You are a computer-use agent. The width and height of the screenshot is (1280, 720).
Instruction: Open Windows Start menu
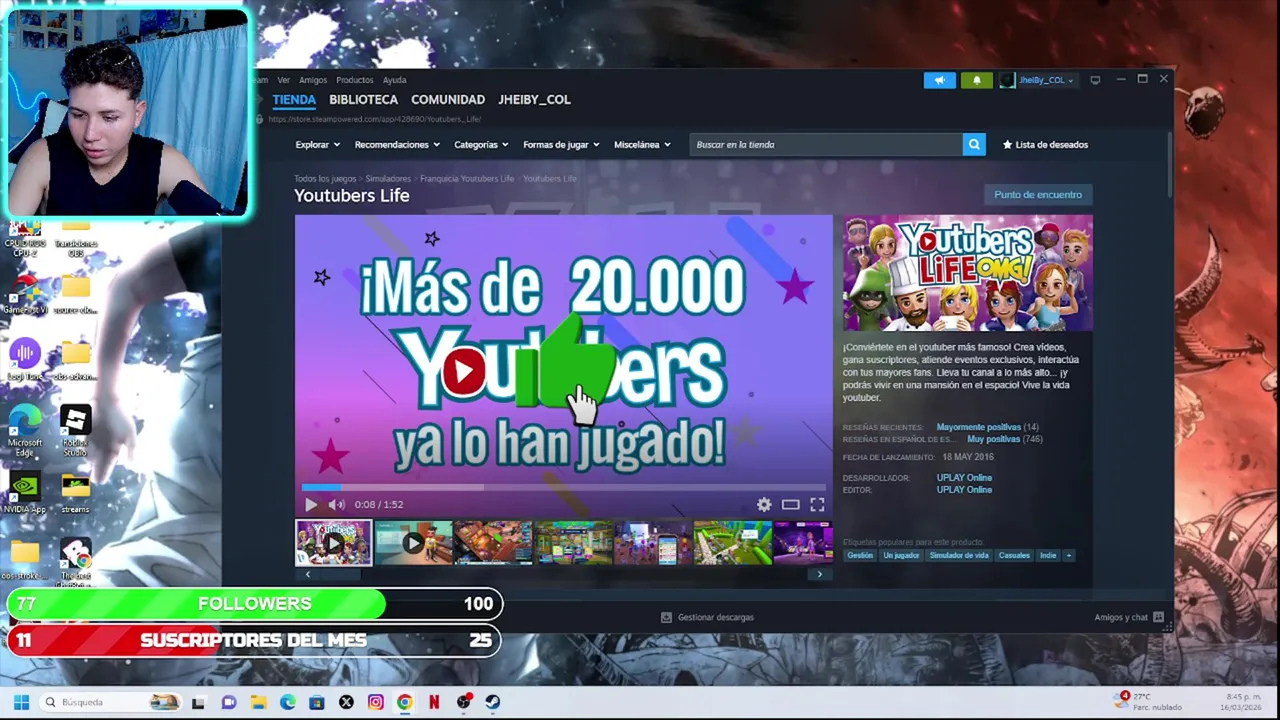point(21,702)
